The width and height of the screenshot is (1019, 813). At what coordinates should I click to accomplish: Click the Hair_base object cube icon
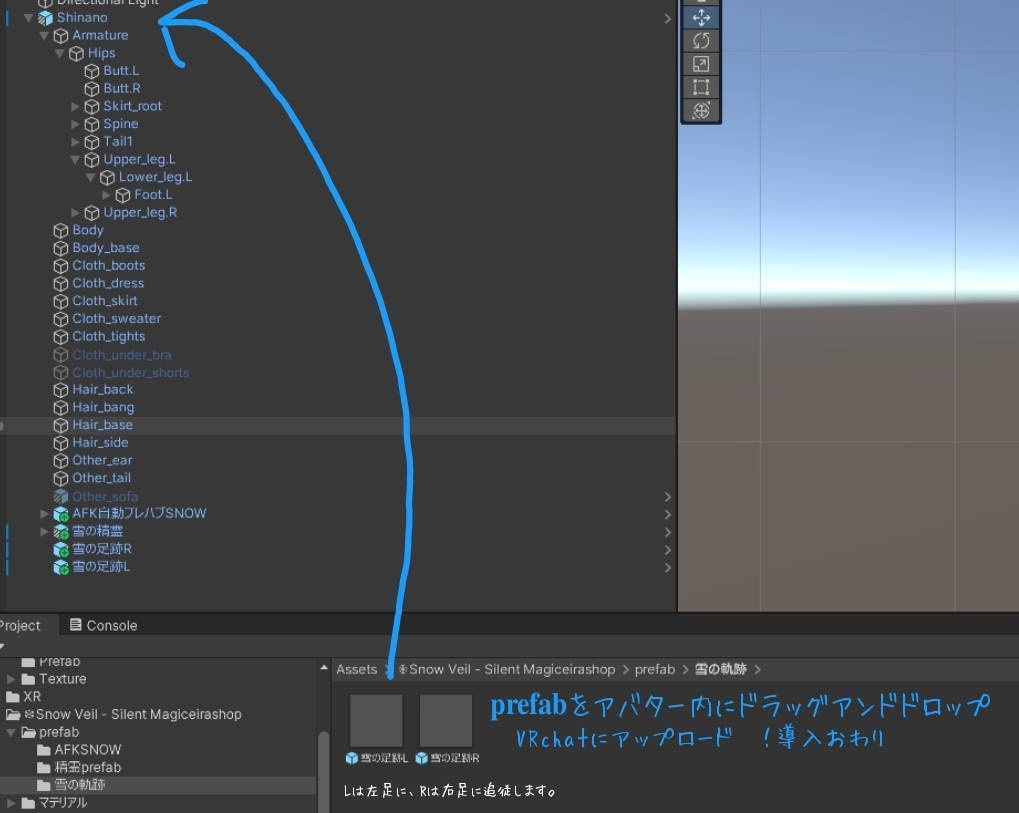(61, 426)
